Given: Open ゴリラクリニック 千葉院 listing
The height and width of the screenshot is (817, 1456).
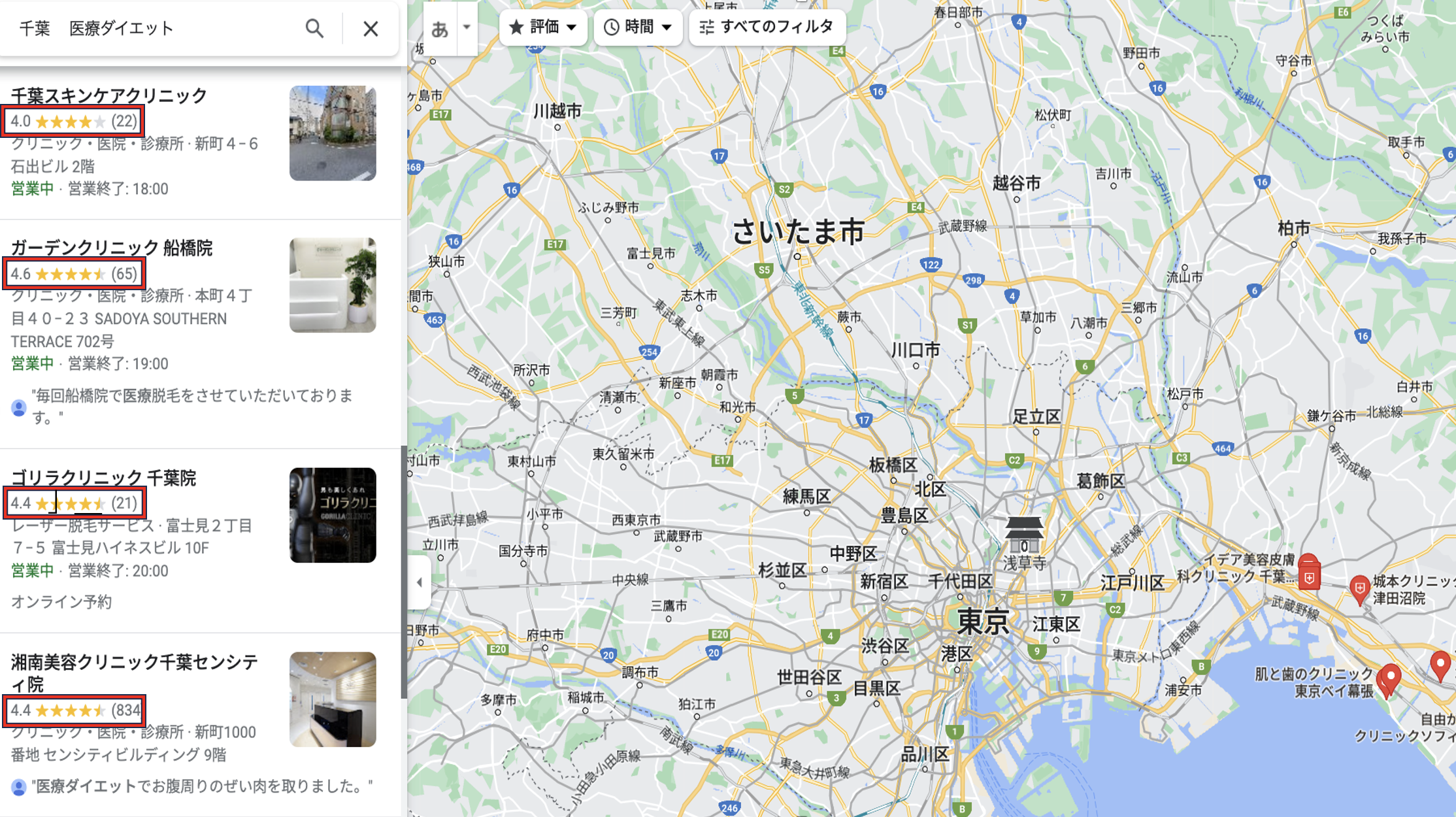Looking at the screenshot, I should pyautogui.click(x=103, y=478).
